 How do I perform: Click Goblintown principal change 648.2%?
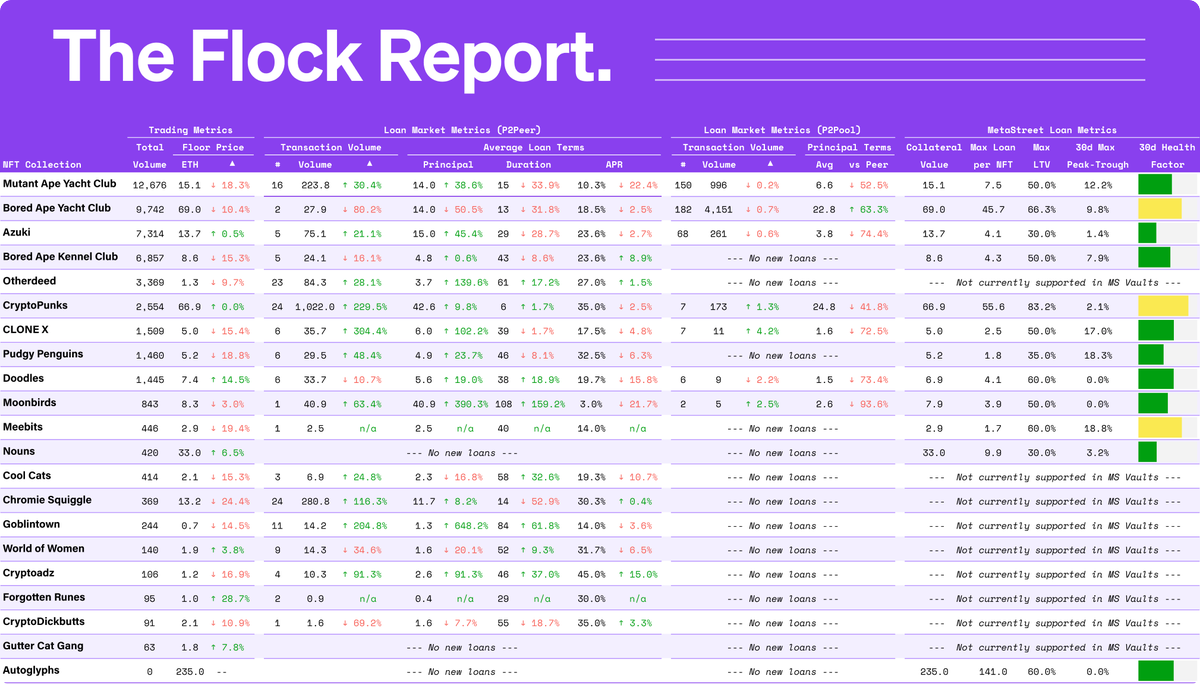coord(468,526)
